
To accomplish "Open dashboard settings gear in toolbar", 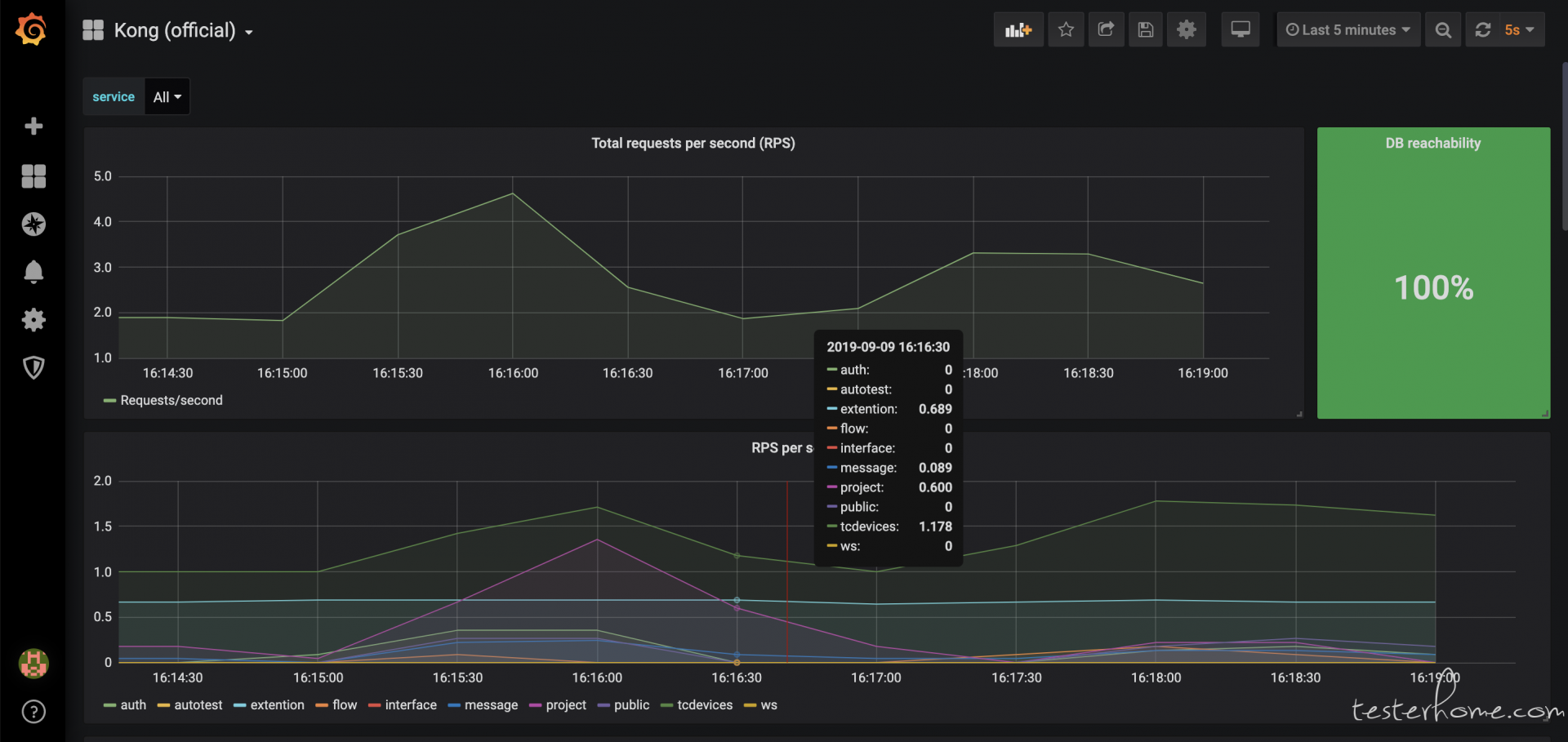I will click(1186, 30).
